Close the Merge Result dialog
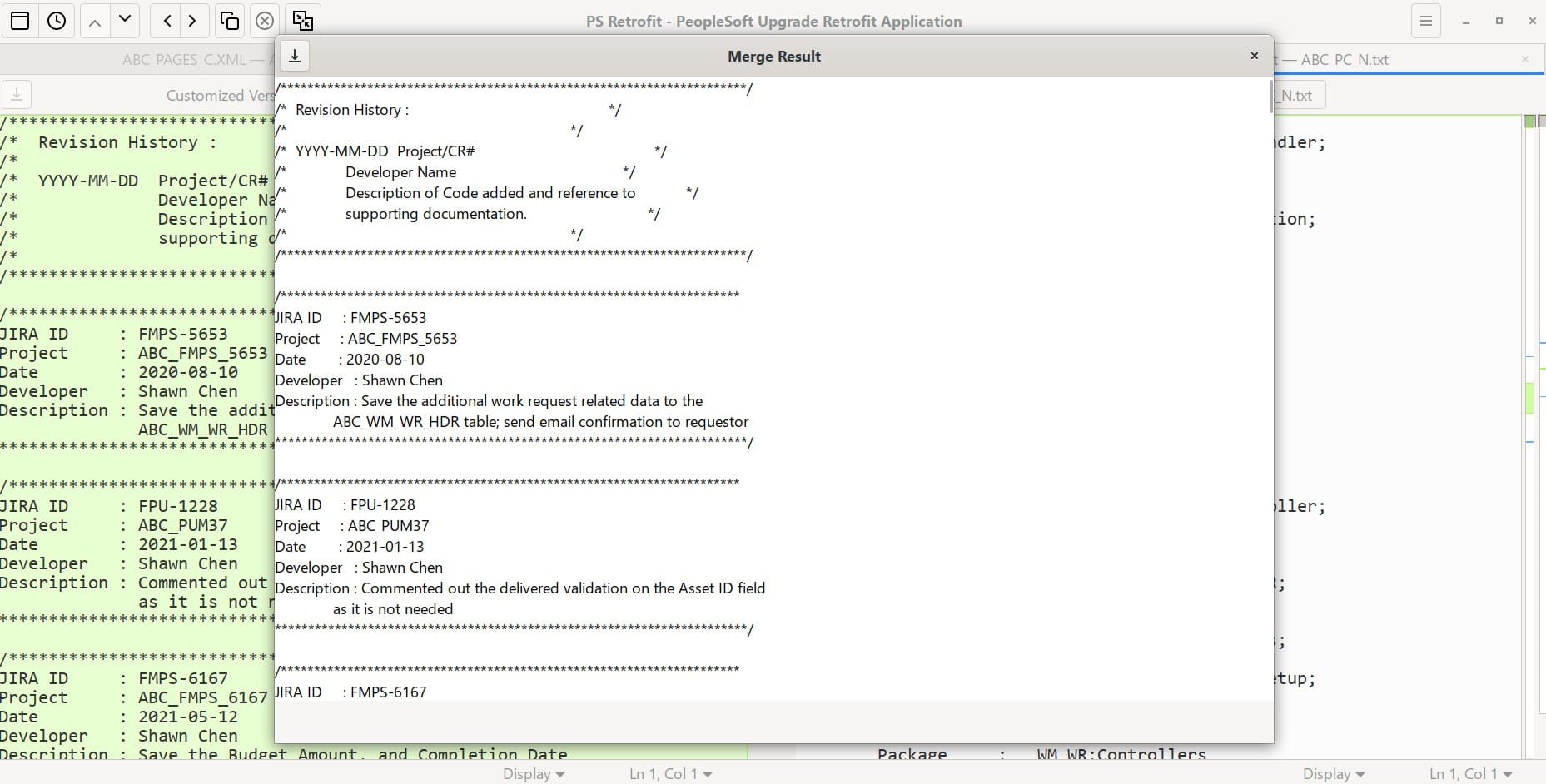Image resolution: width=1546 pixels, height=784 pixels. pos(1254,56)
